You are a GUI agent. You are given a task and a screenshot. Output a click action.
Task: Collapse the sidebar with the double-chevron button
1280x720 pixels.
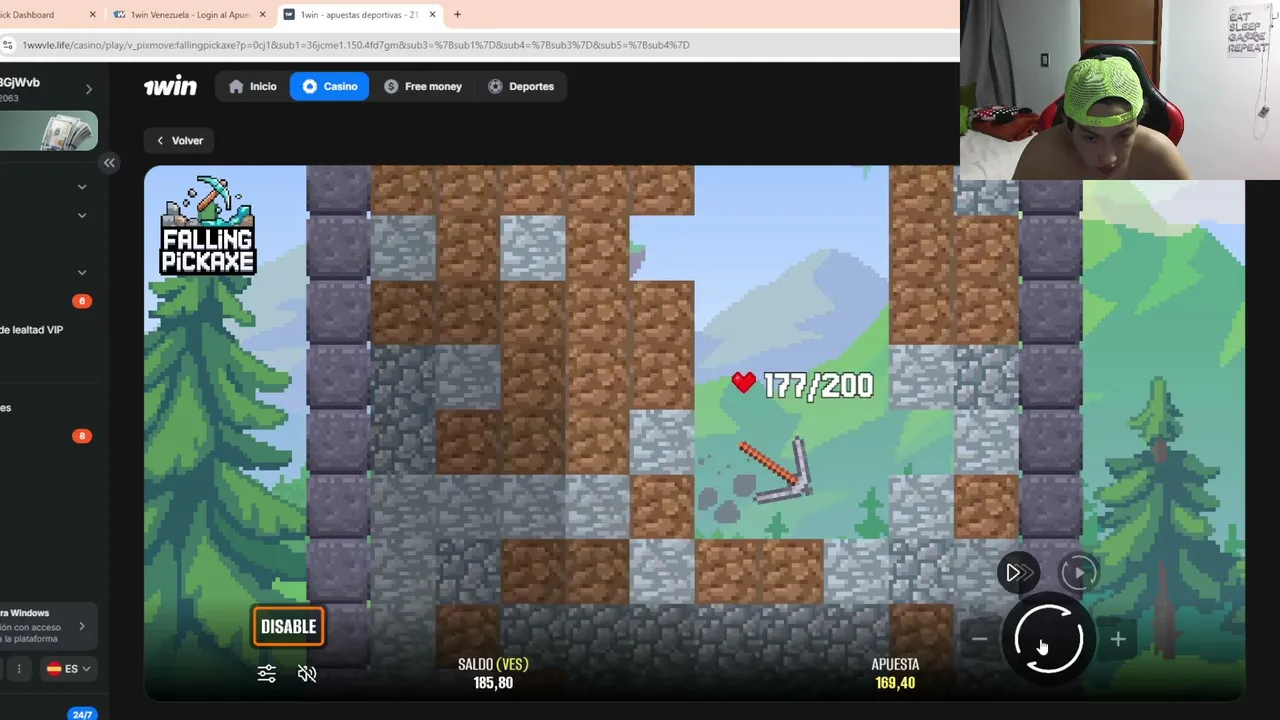[x=109, y=163]
